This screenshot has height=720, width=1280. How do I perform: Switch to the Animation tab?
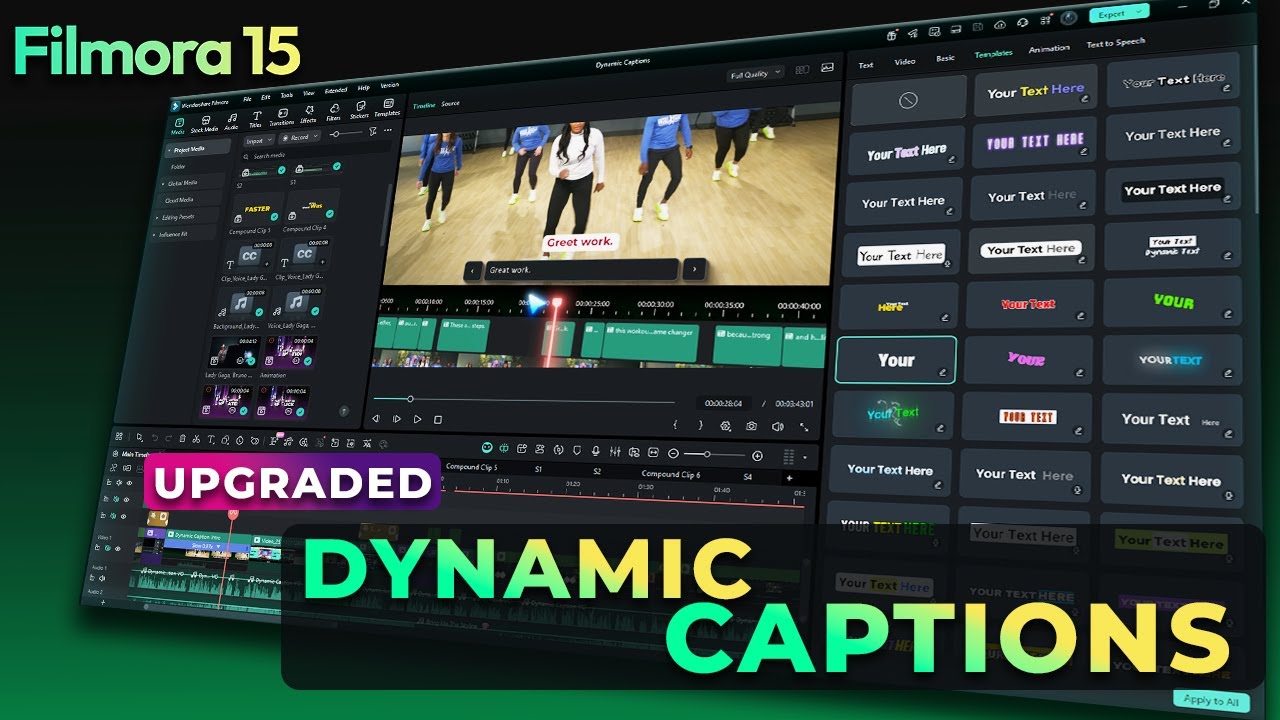pos(1049,48)
